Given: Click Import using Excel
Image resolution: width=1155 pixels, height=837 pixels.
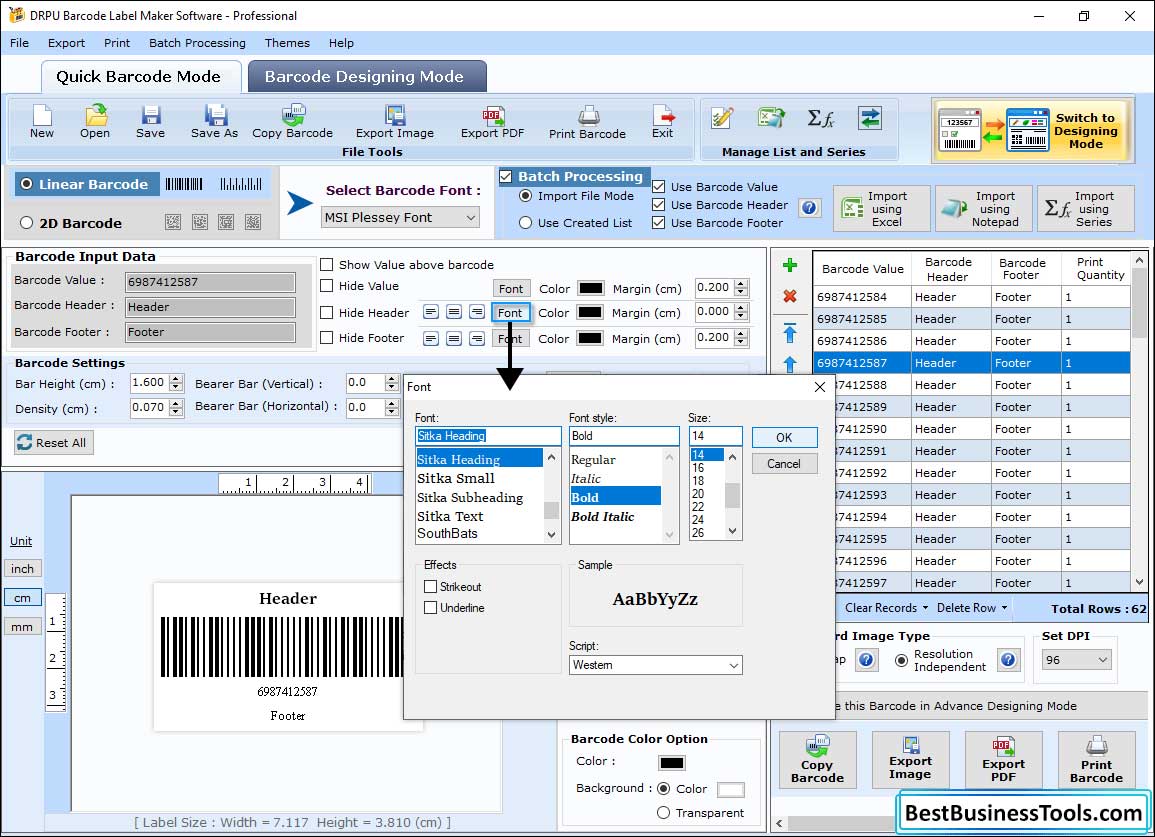Looking at the screenshot, I should pyautogui.click(x=882, y=209).
